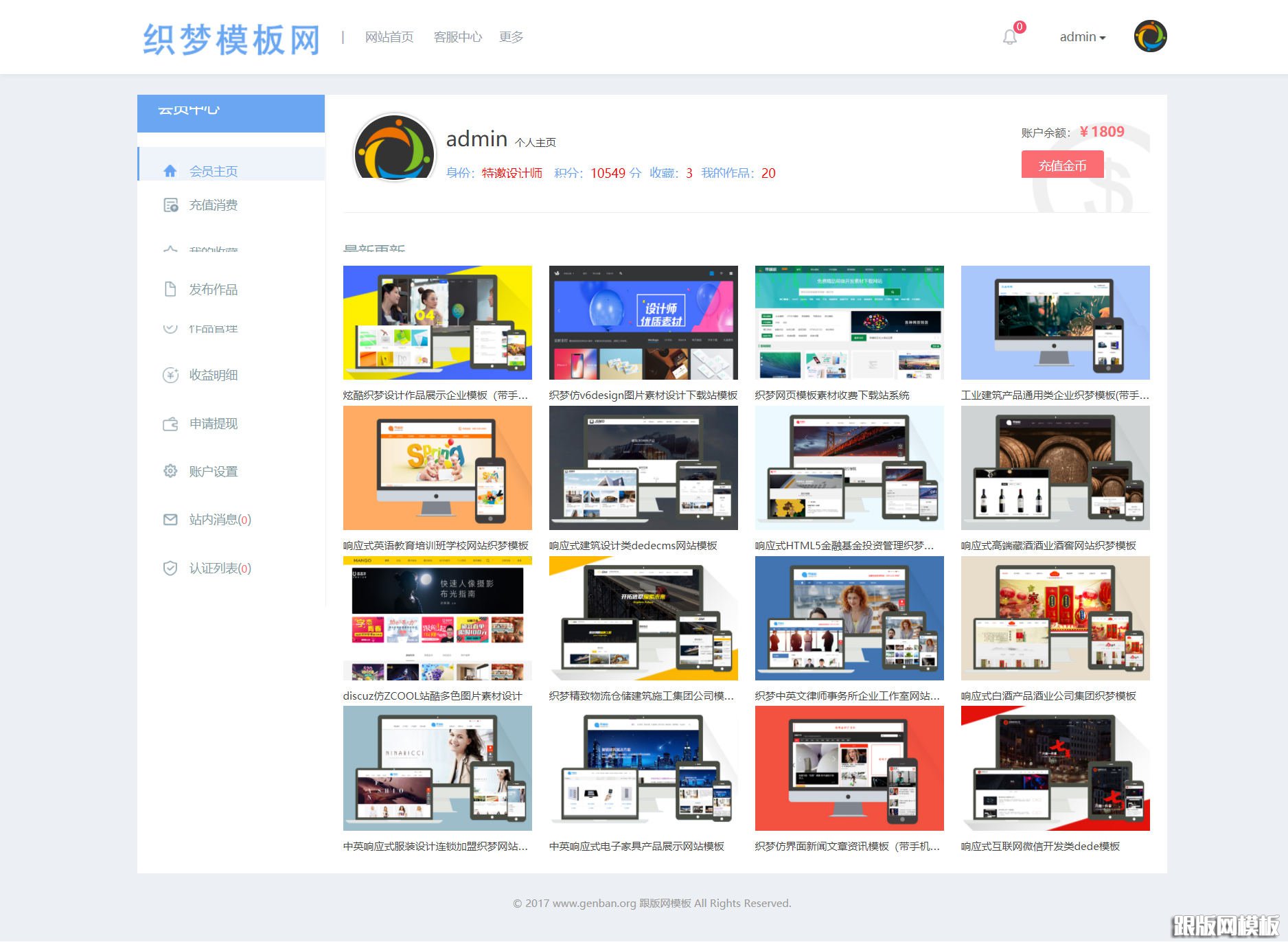The width and height of the screenshot is (1288, 942).
Task: Open the admin user dropdown
Action: point(1082,37)
